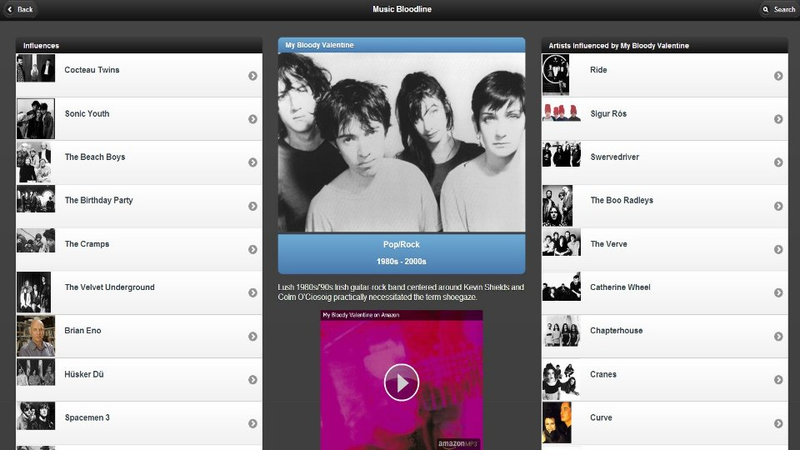
Task: Open Sonic Youth thumbnail image
Action: pos(36,118)
